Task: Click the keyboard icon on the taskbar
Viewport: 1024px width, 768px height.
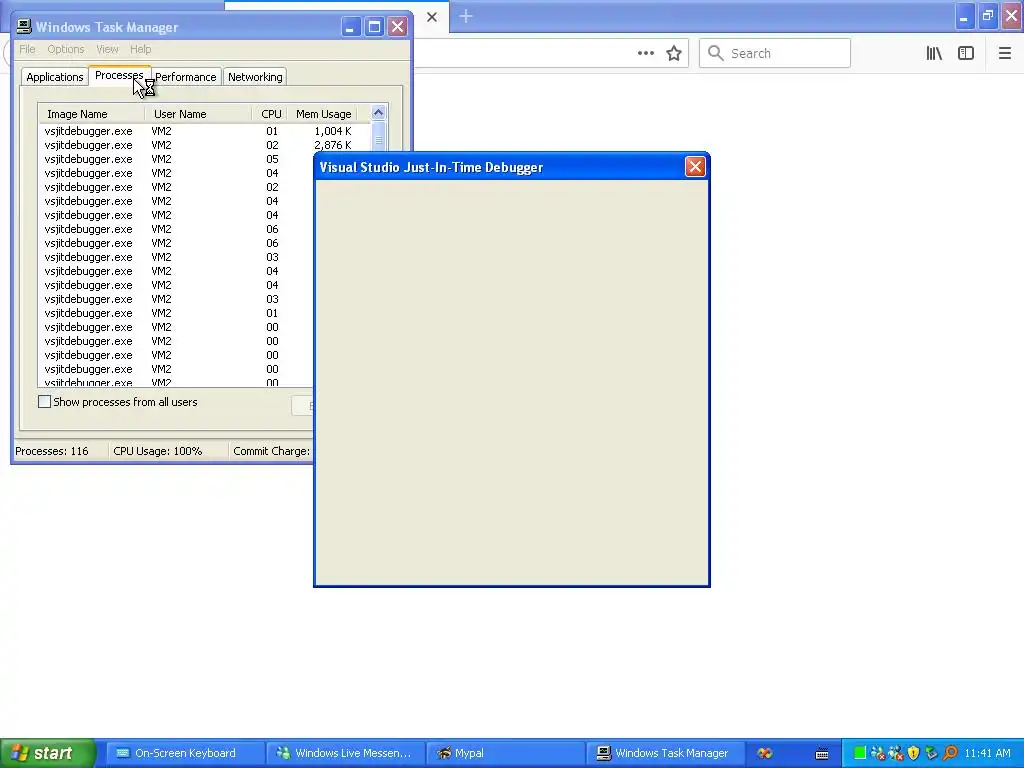Action: [x=822, y=754]
